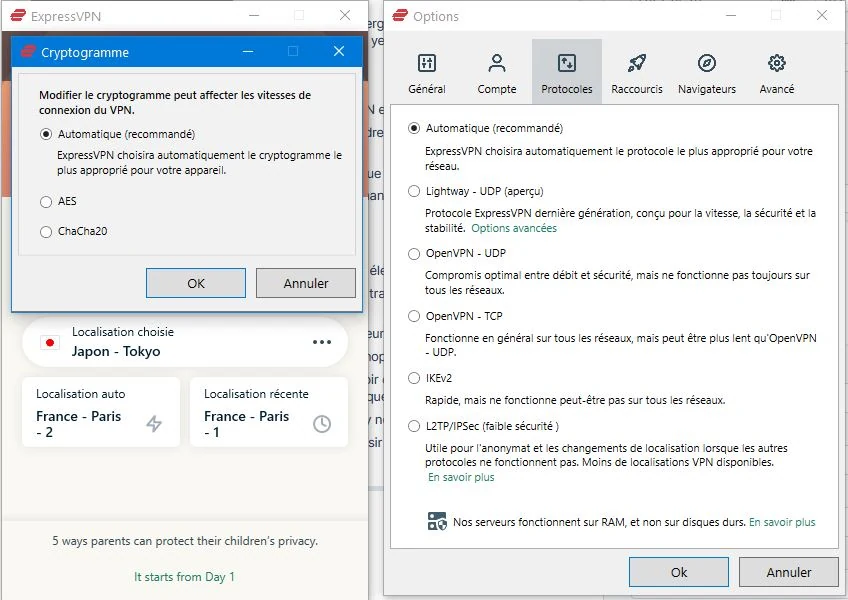
Task: Click clock icon for France - Paris - 1
Action: click(322, 424)
